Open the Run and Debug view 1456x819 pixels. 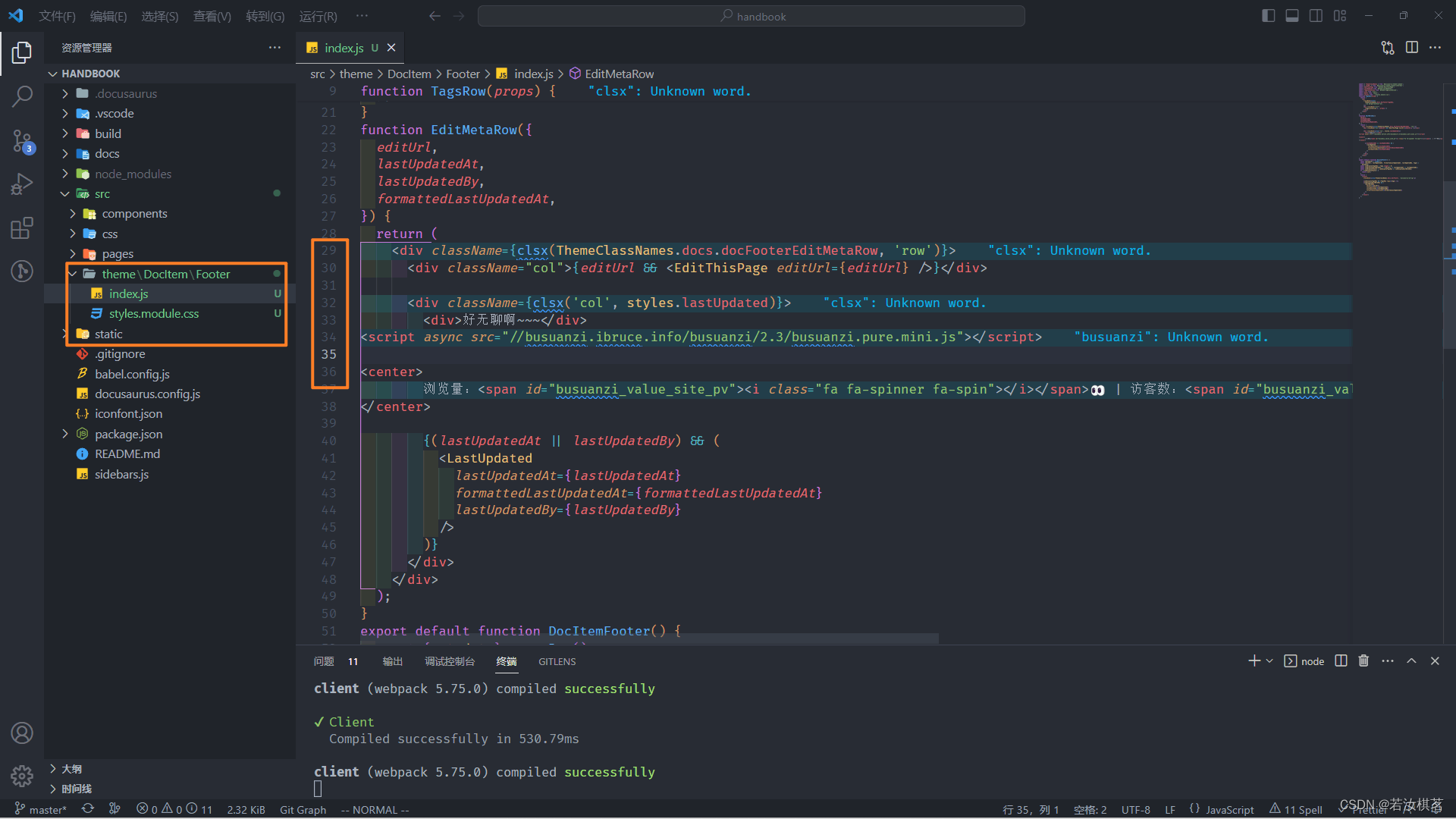22,184
